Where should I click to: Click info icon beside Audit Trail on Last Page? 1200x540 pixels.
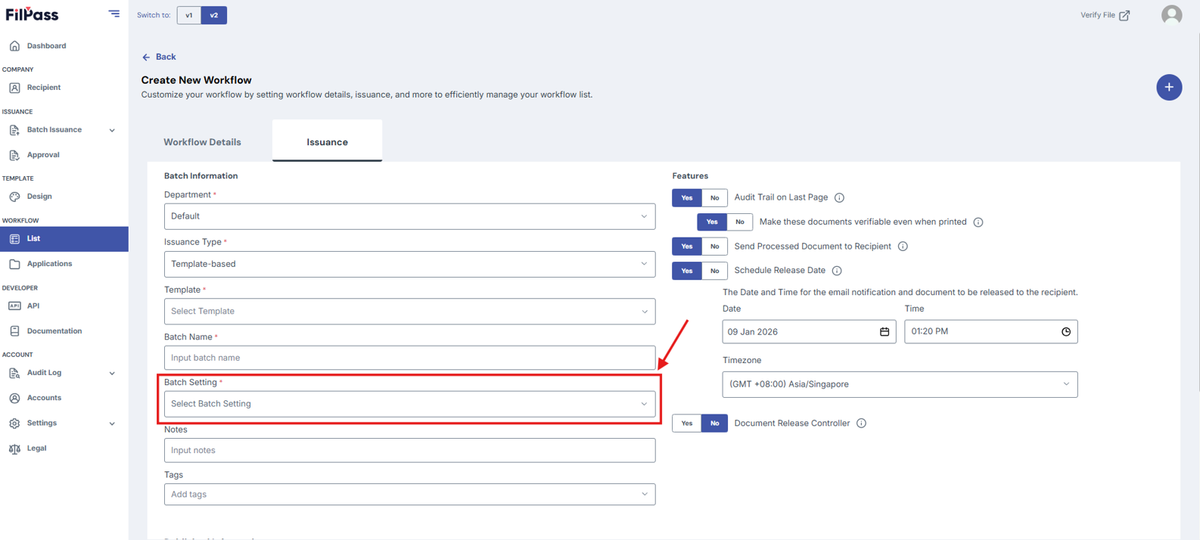(x=840, y=198)
